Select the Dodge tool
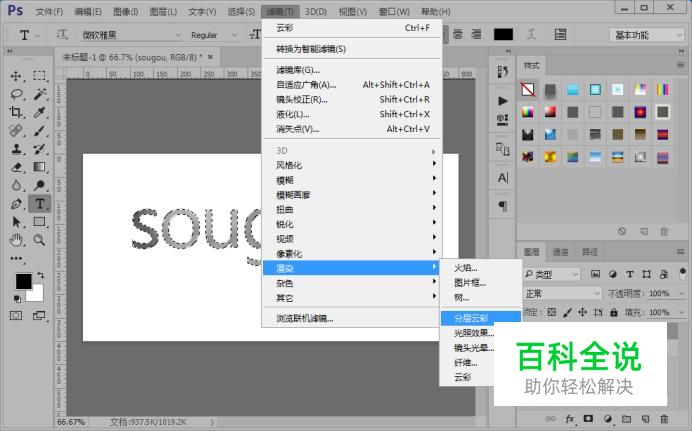The height and width of the screenshot is (431, 692). click(40, 185)
